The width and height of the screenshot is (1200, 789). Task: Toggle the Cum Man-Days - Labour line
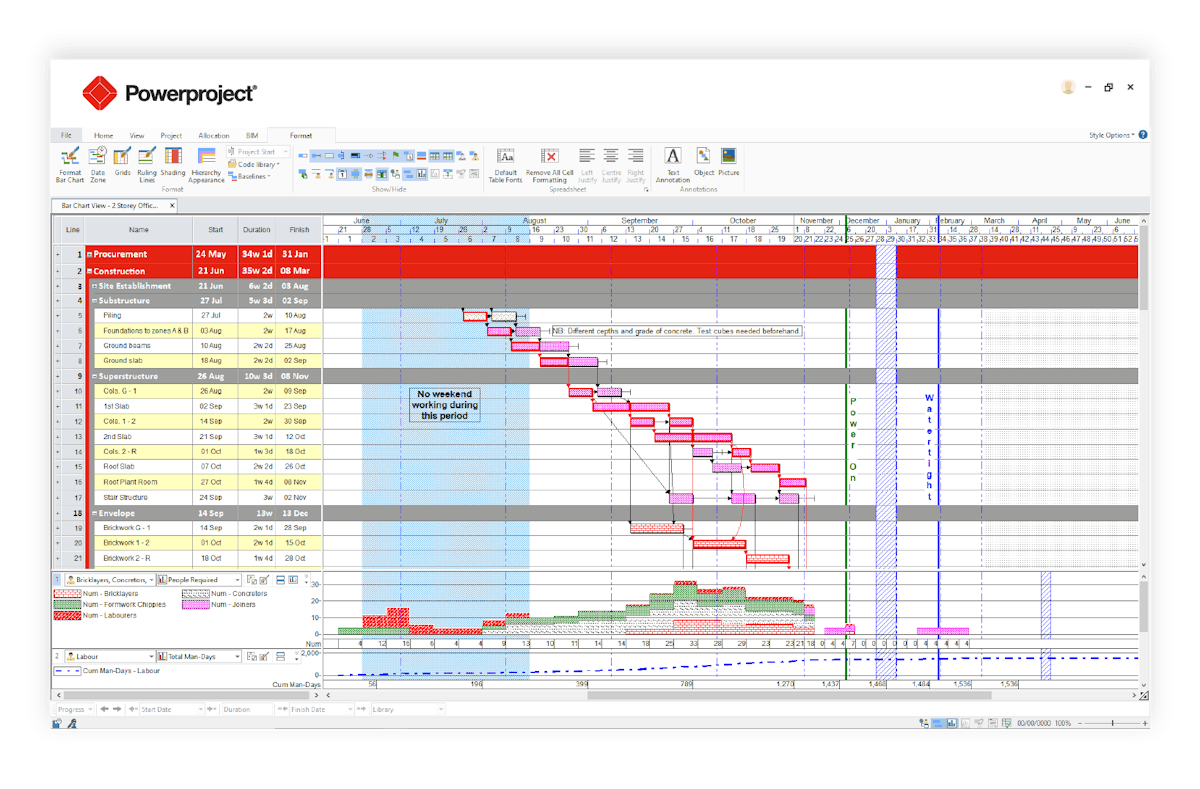[x=68, y=670]
